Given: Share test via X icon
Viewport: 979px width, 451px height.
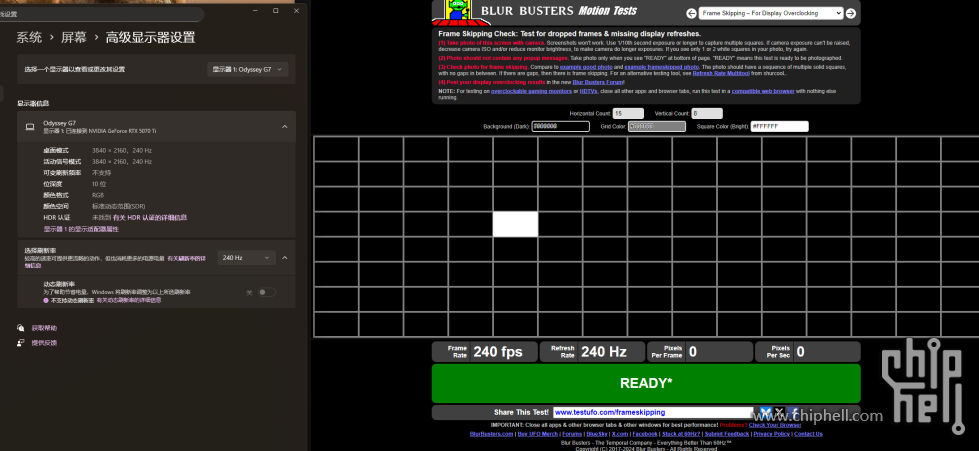Looking at the screenshot, I should coord(779,412).
